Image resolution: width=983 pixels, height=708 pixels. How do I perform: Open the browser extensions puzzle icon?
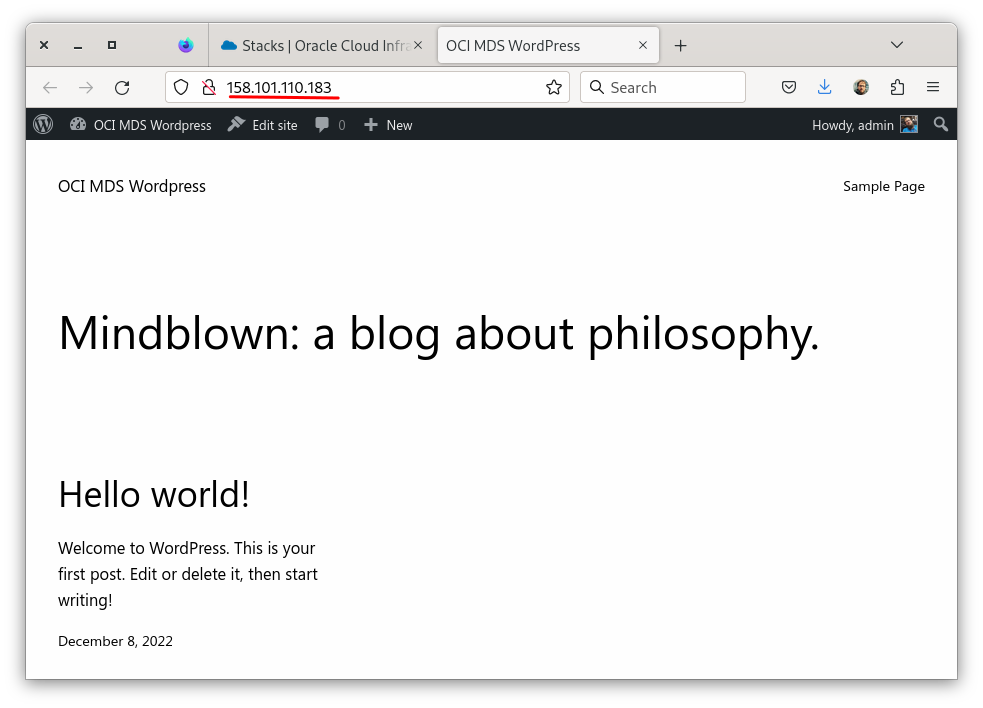(x=897, y=87)
